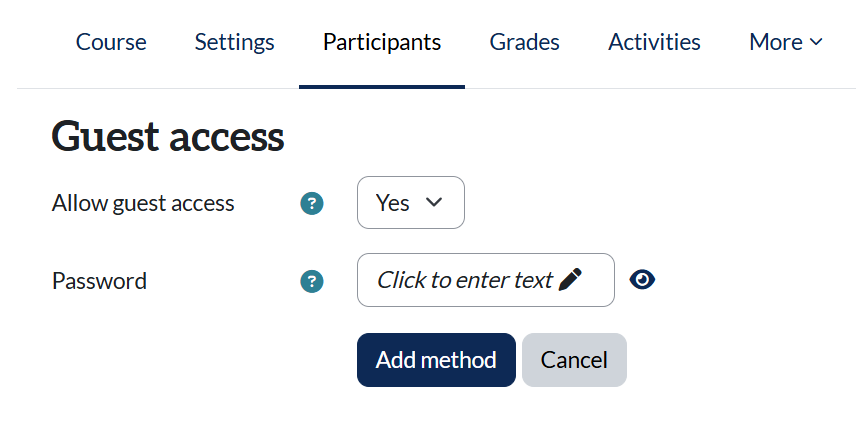This screenshot has height=426, width=856.
Task: Switch to the Course tab
Action: click(111, 42)
